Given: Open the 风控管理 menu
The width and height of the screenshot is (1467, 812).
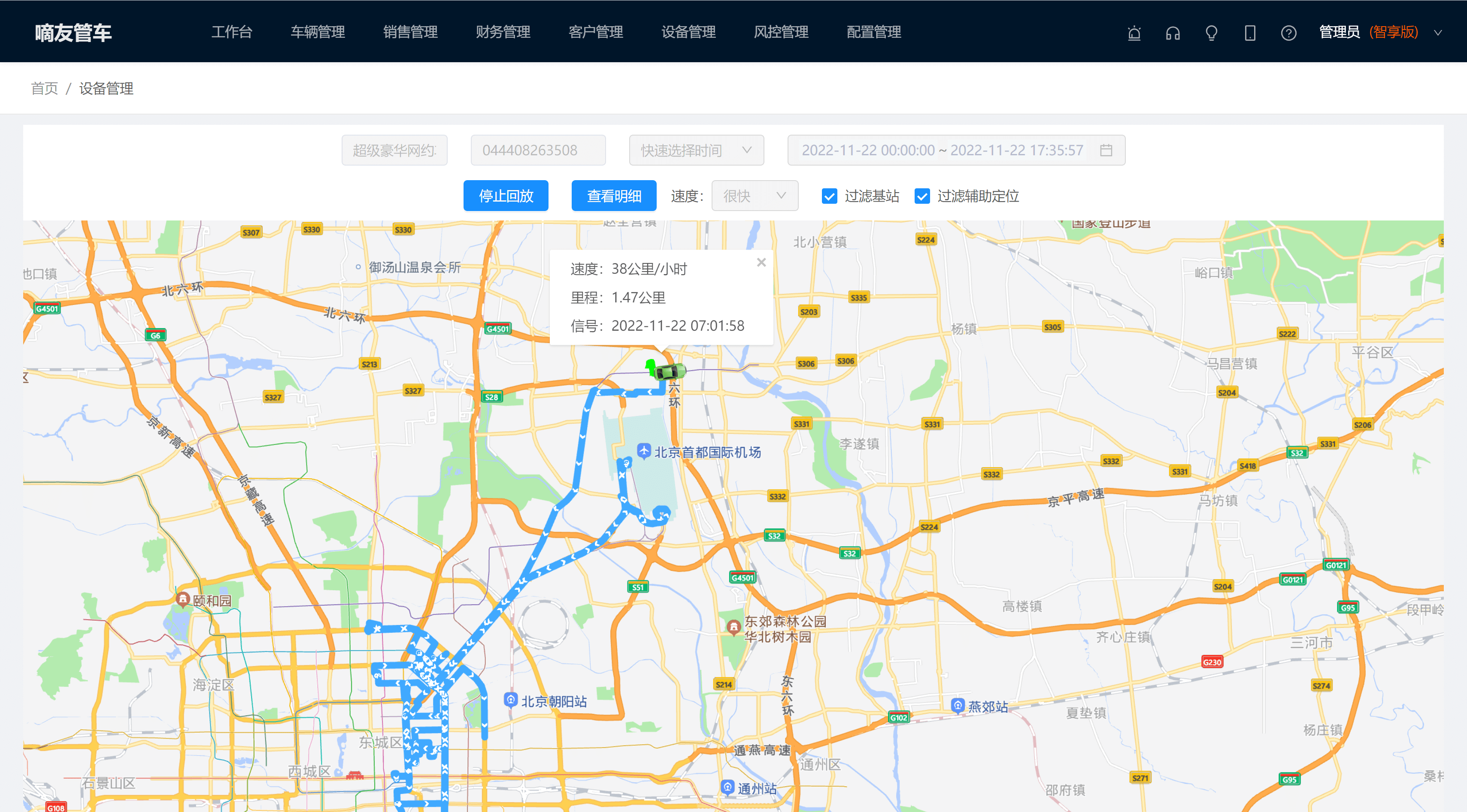Looking at the screenshot, I should [781, 33].
